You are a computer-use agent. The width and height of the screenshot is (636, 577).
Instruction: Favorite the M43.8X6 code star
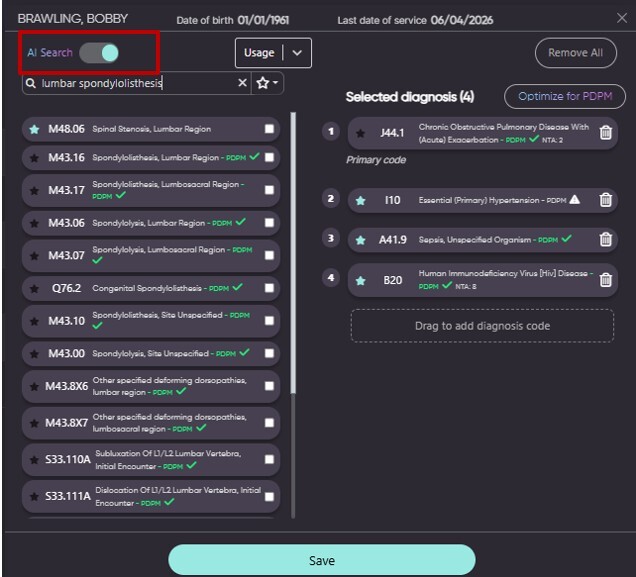coord(34,386)
